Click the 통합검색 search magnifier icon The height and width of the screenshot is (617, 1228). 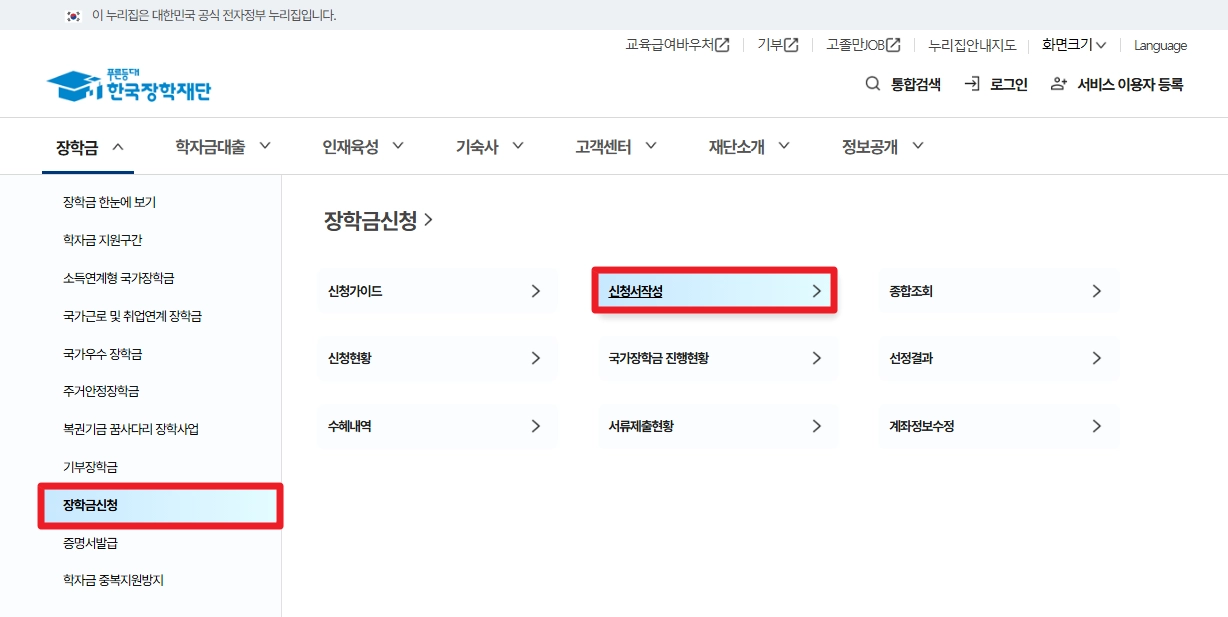(x=873, y=84)
